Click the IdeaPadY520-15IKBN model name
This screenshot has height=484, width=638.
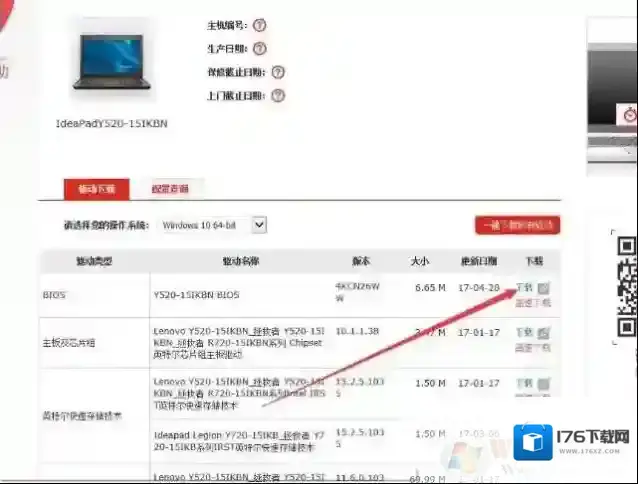(x=111, y=124)
